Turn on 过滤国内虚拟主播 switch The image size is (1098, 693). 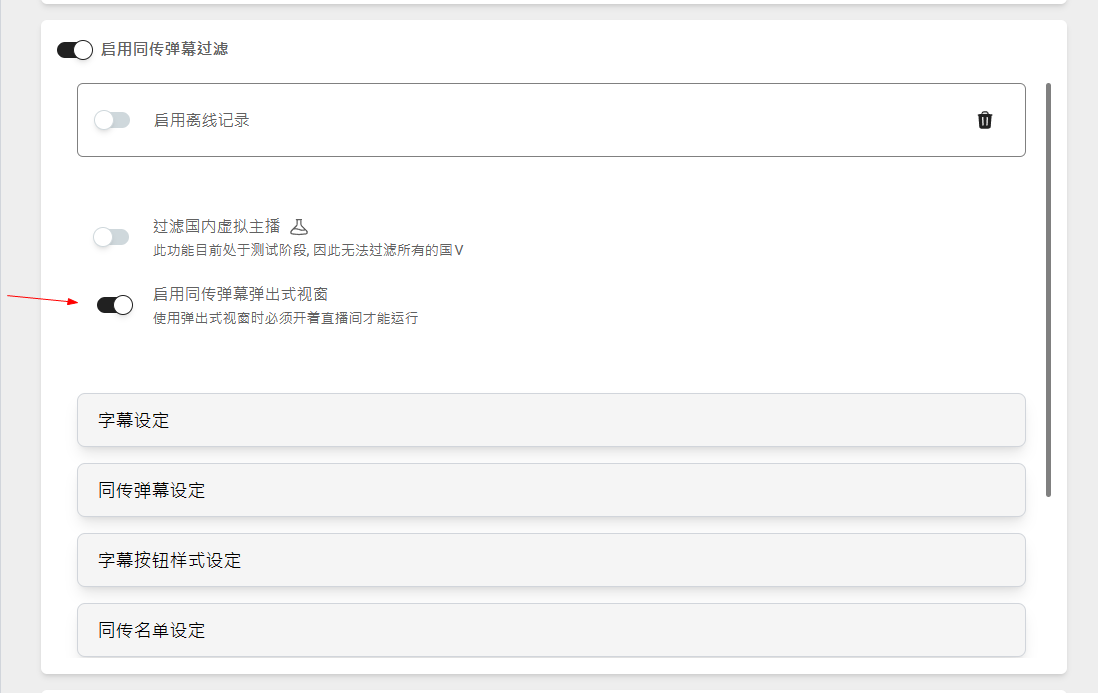coord(111,237)
